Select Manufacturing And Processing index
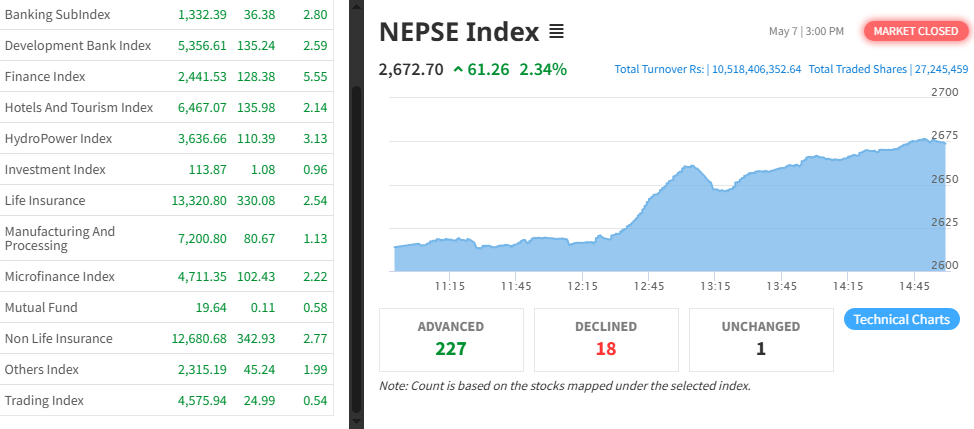Viewport: 974px width, 429px height. 60,238
